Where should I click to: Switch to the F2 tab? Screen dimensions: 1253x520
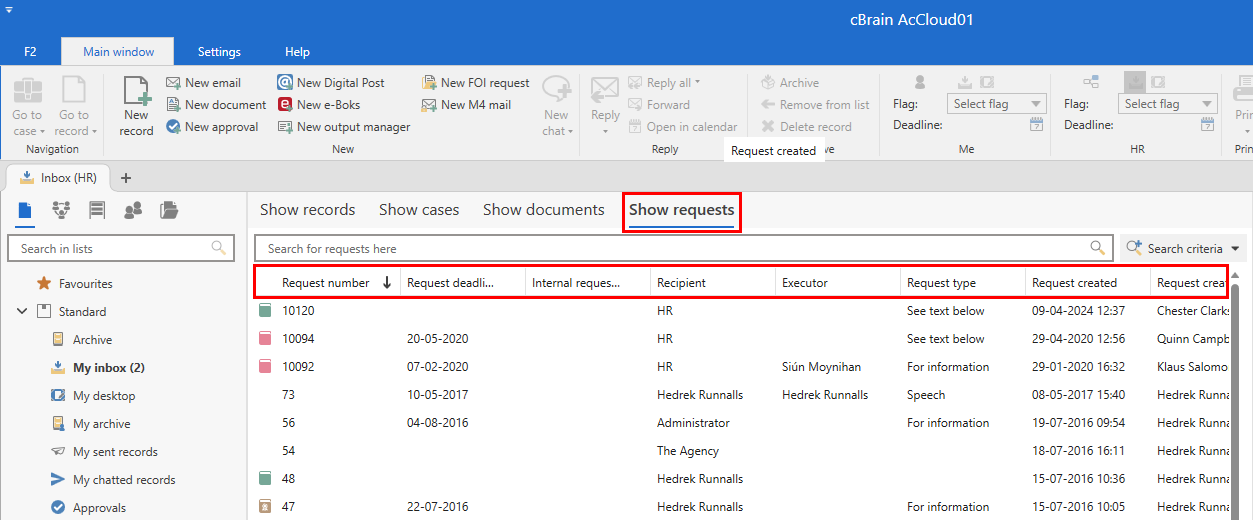31,52
